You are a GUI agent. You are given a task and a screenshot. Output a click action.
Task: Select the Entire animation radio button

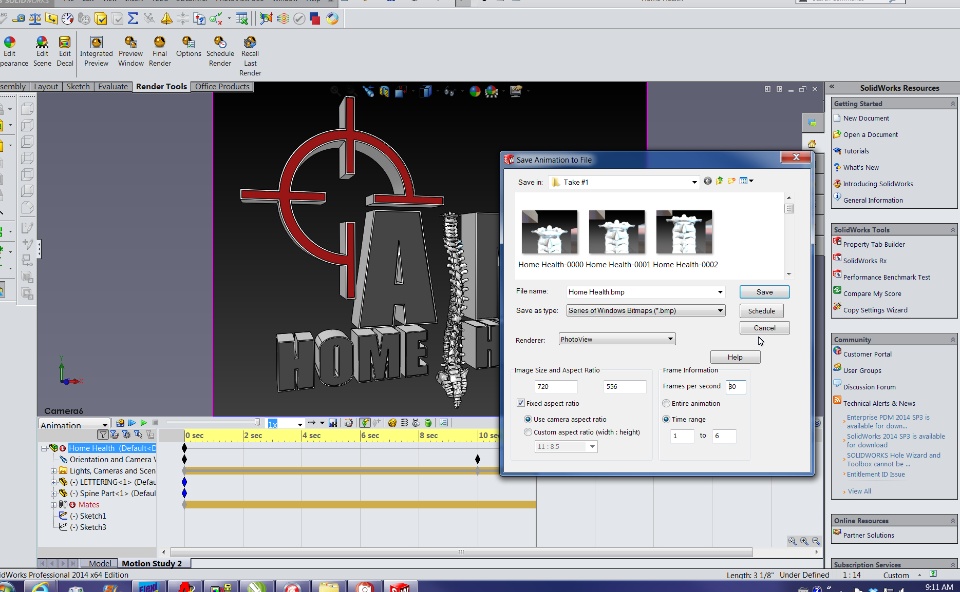click(666, 403)
